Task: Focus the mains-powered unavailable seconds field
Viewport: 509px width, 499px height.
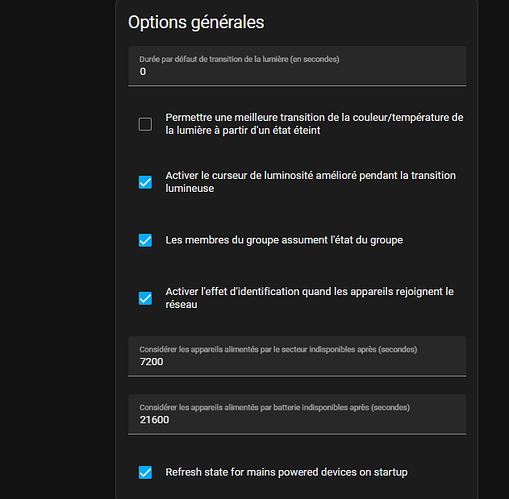Action: pos(297,356)
